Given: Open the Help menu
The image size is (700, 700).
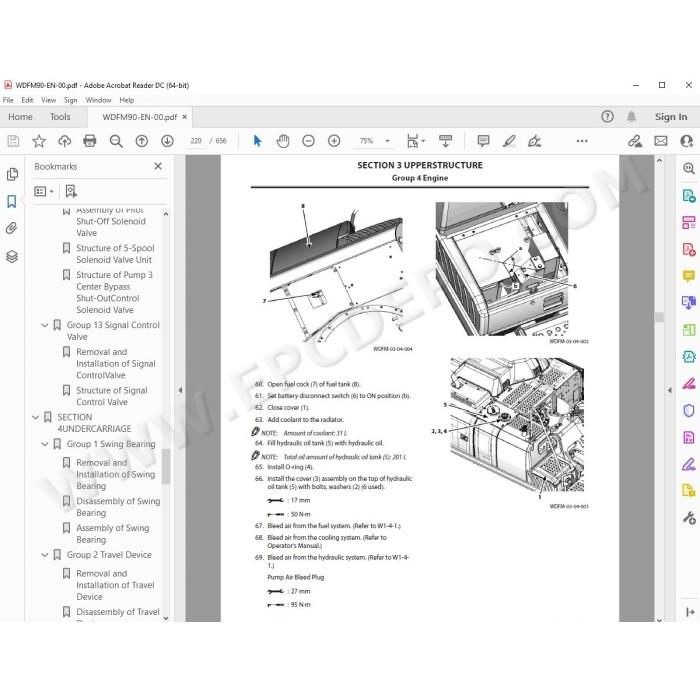Looking at the screenshot, I should (127, 100).
